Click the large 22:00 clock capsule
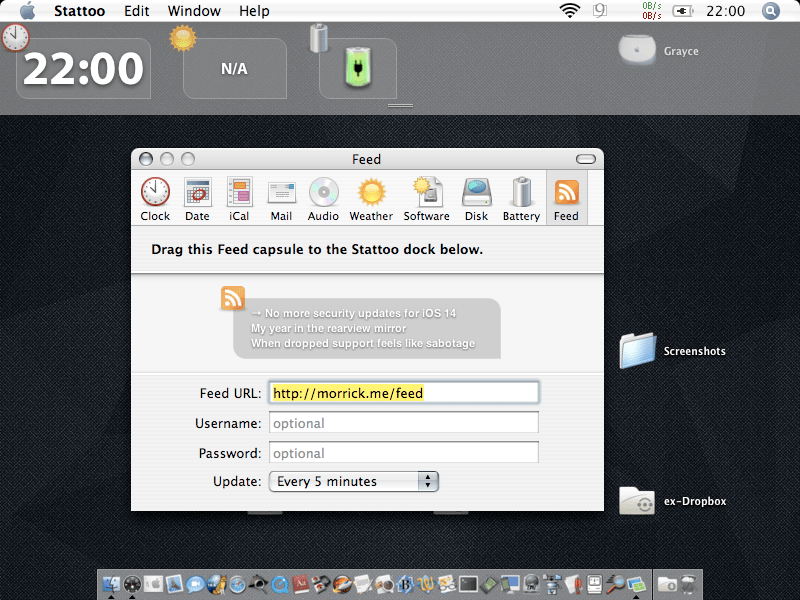Viewport: 800px width, 600px height. click(84, 69)
